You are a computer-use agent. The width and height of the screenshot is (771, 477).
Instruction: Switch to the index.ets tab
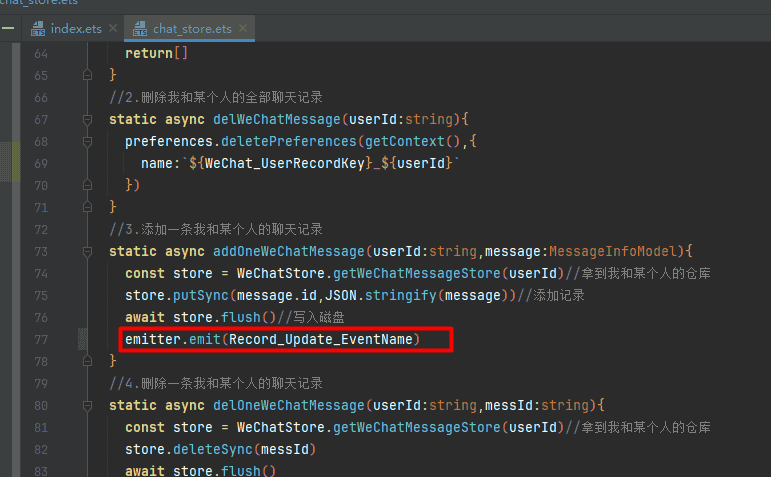pos(76,29)
